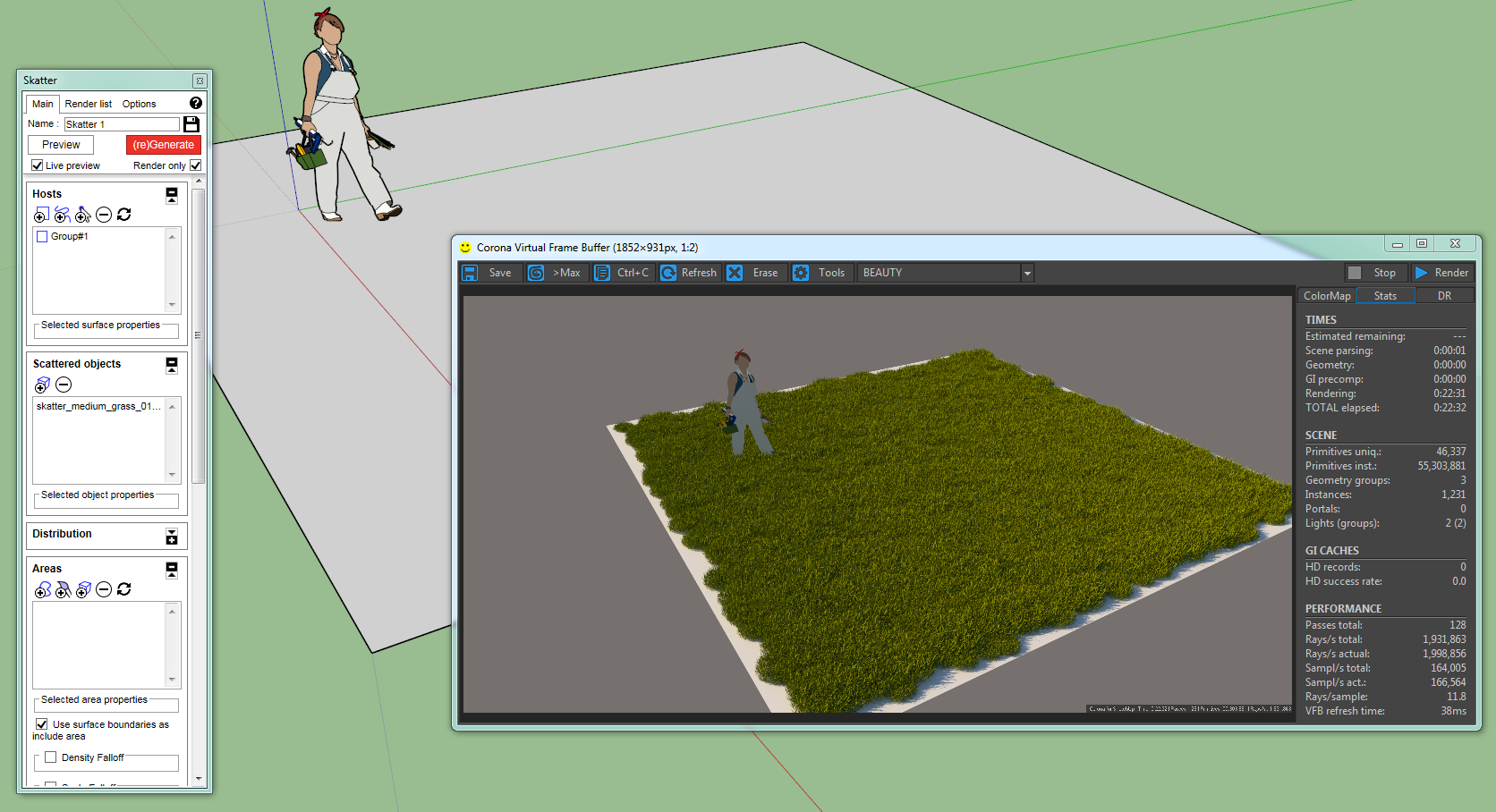The height and width of the screenshot is (812, 1496).
Task: Toggle Group#1 host checkbox
Action: pyautogui.click(x=42, y=237)
